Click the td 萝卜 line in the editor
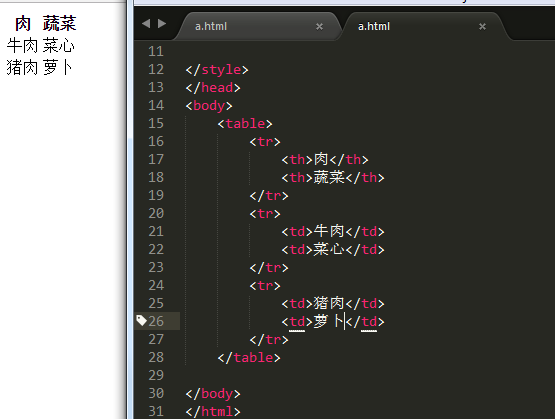 [333, 322]
